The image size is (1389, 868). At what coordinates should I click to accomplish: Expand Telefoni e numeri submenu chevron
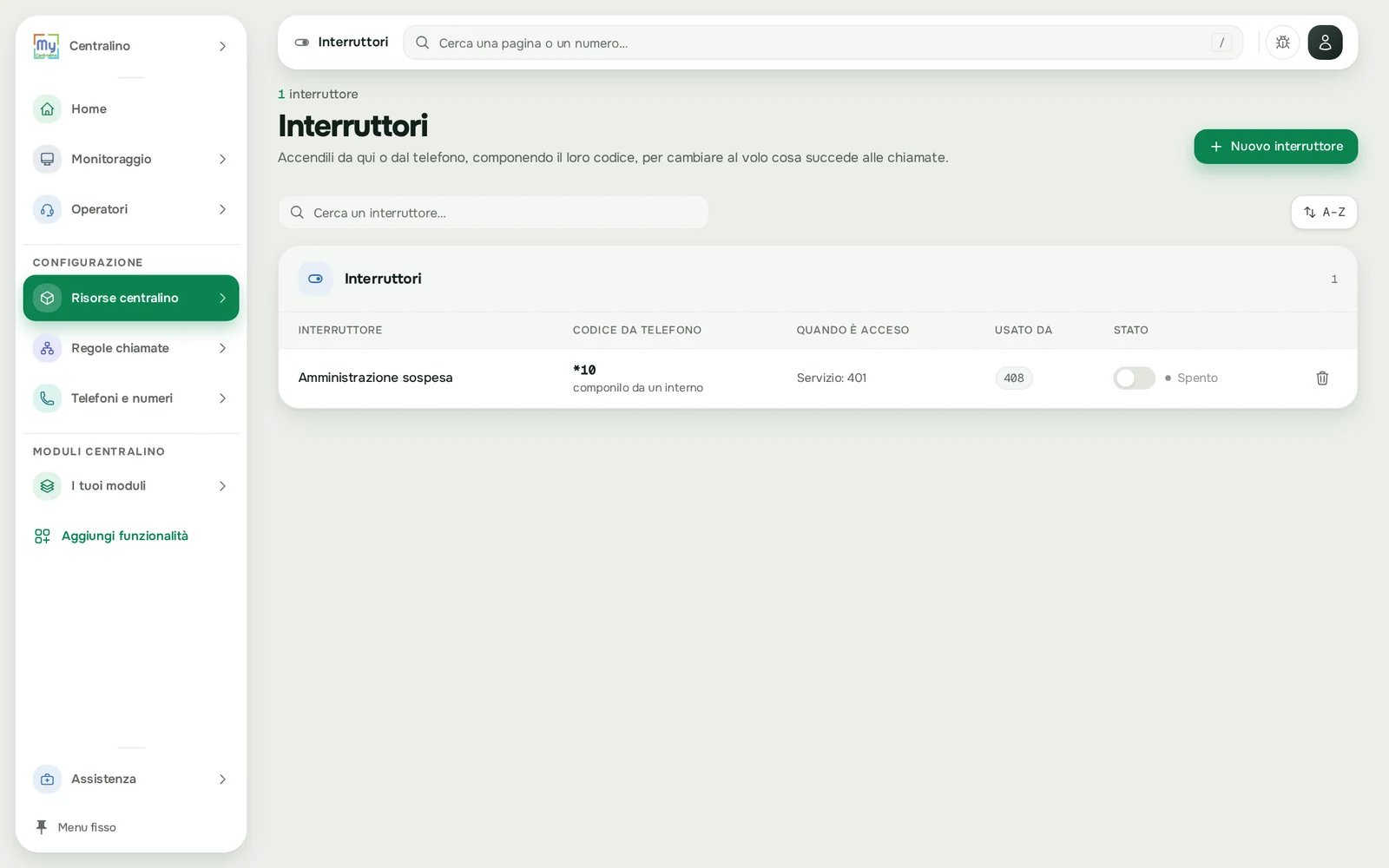(222, 398)
